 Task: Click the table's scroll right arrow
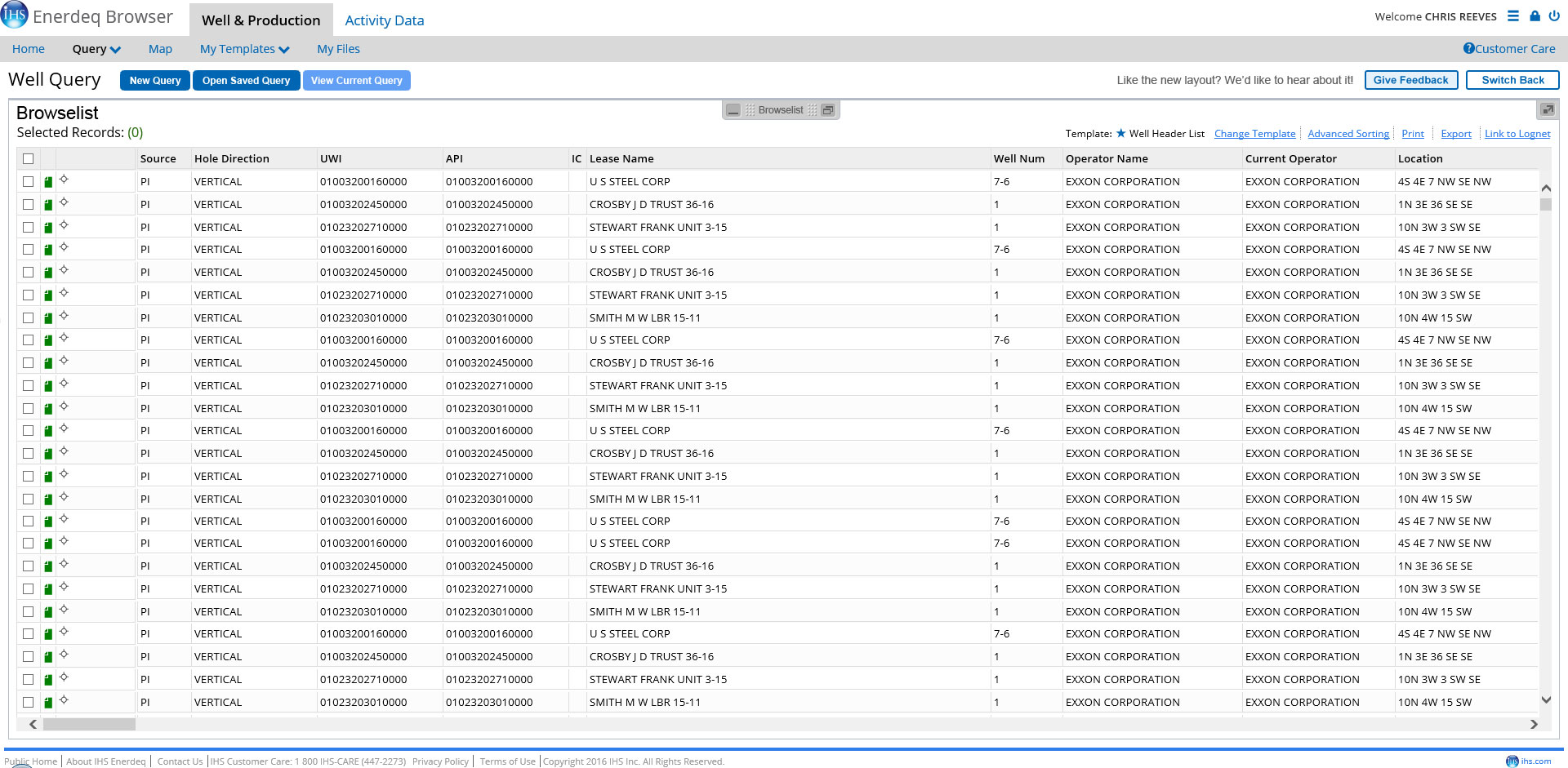(x=1534, y=724)
